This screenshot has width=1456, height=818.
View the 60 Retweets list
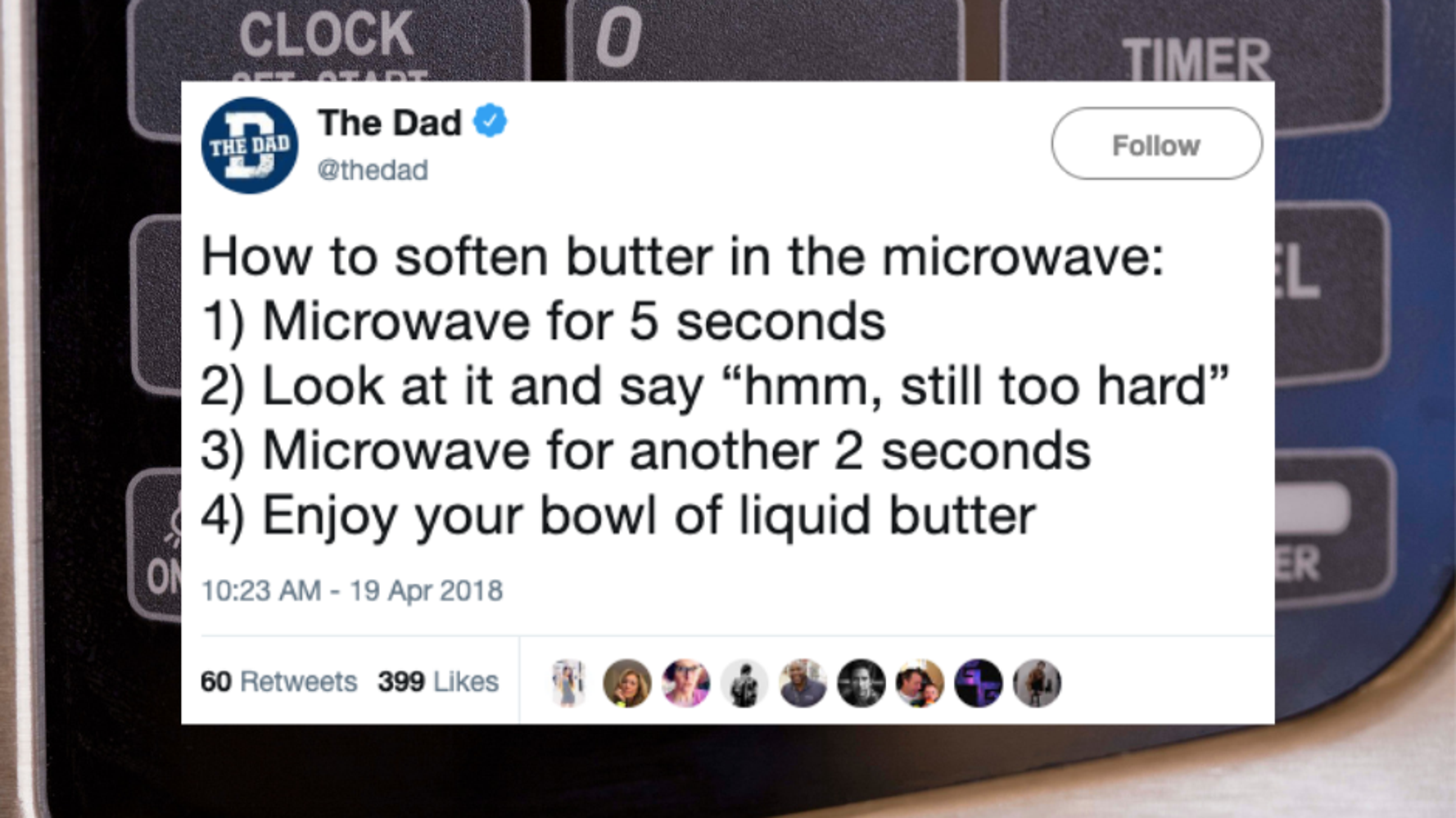click(x=278, y=681)
